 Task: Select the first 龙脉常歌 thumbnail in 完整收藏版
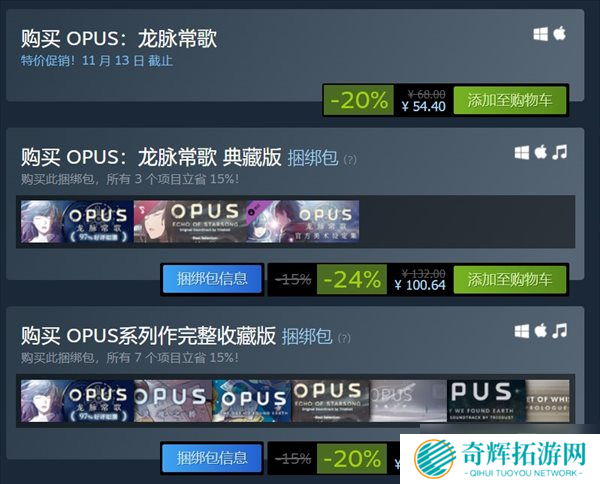click(x=77, y=401)
